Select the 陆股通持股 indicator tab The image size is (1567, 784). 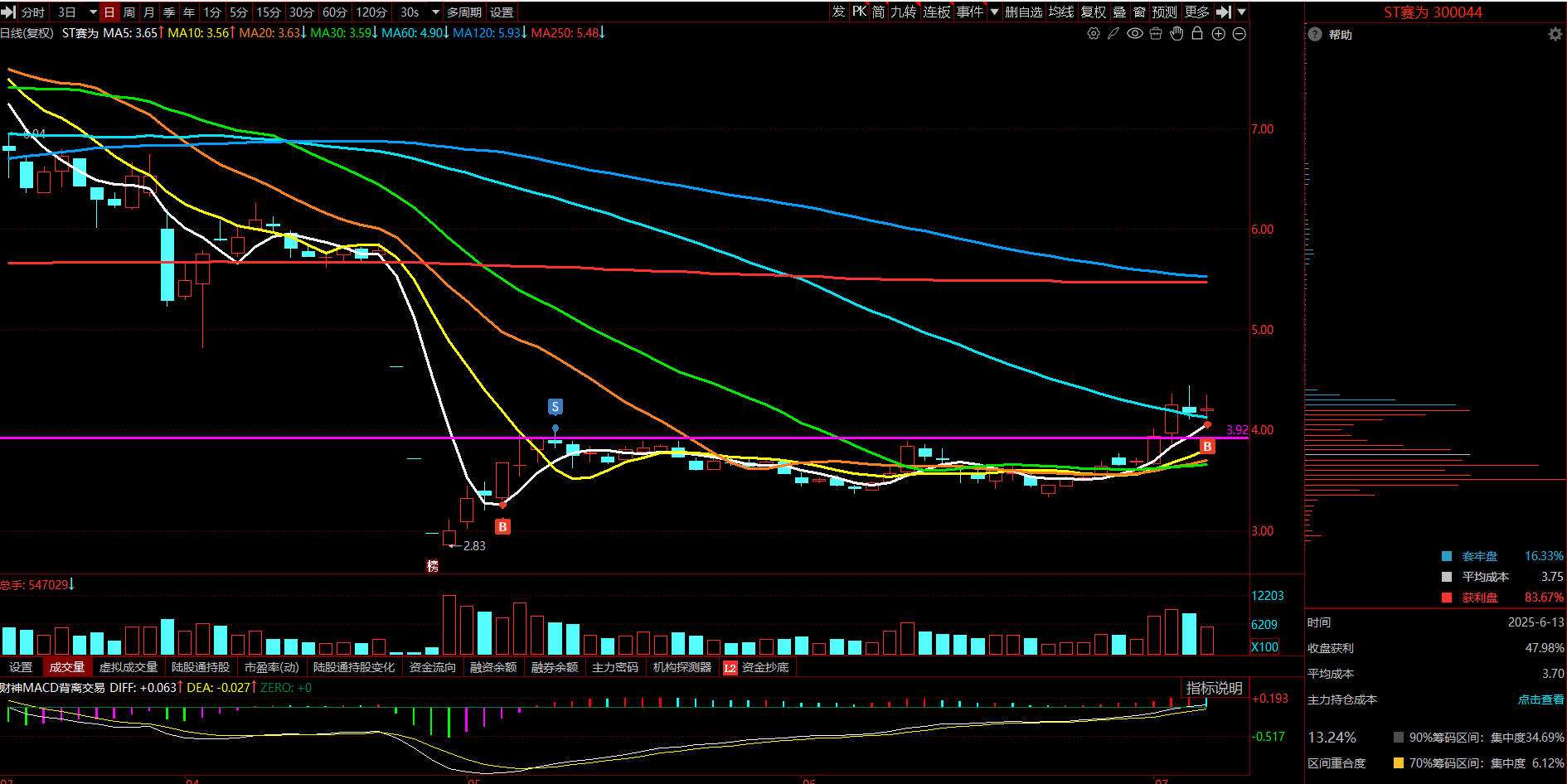pyautogui.click(x=201, y=667)
